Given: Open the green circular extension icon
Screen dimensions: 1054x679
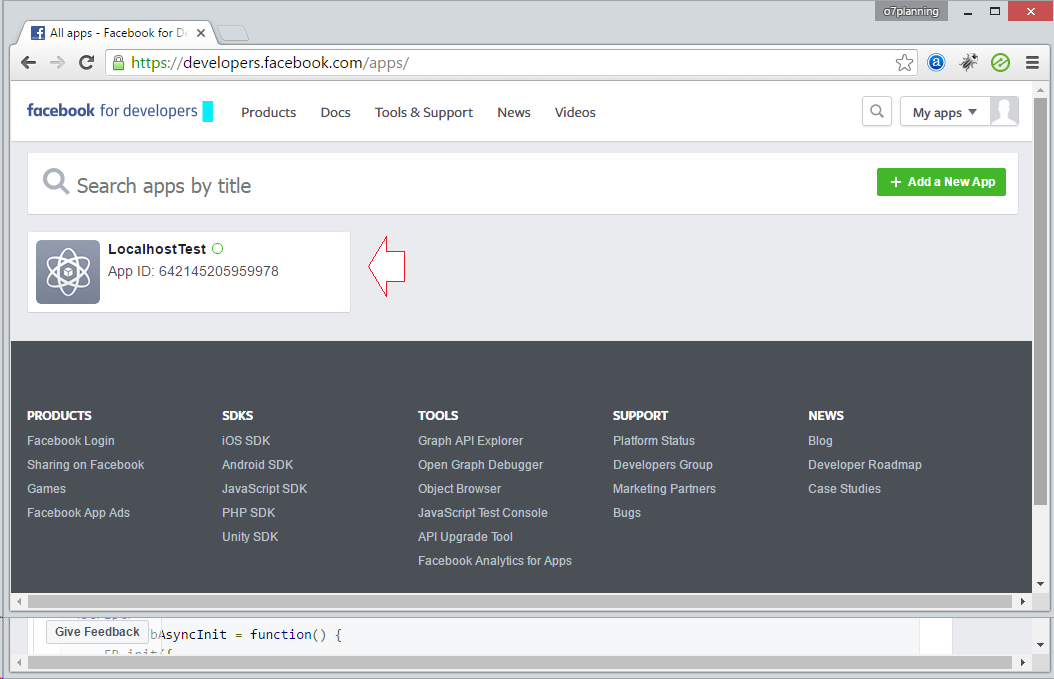Looking at the screenshot, I should coord(1000,63).
